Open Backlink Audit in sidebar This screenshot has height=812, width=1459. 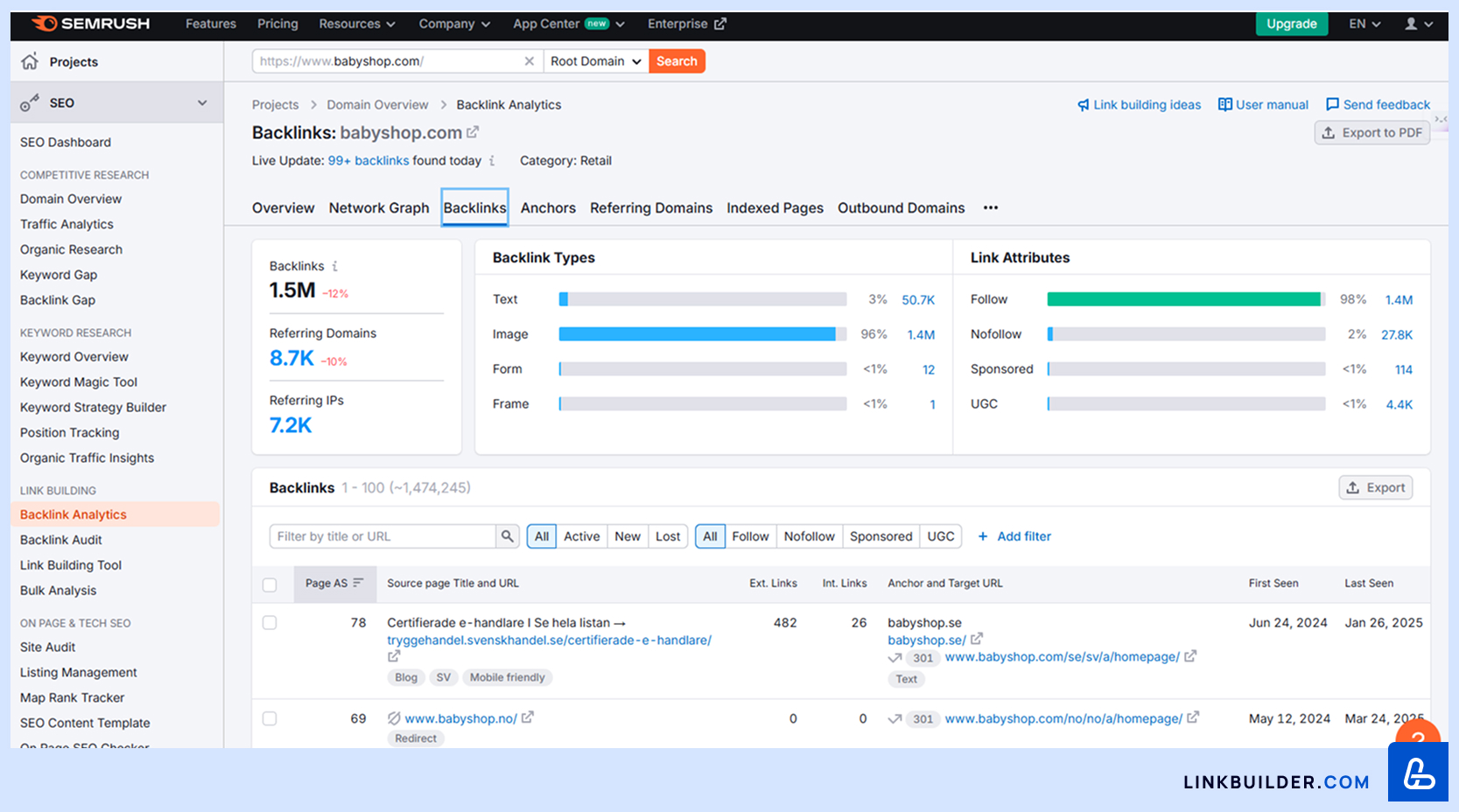tap(61, 540)
